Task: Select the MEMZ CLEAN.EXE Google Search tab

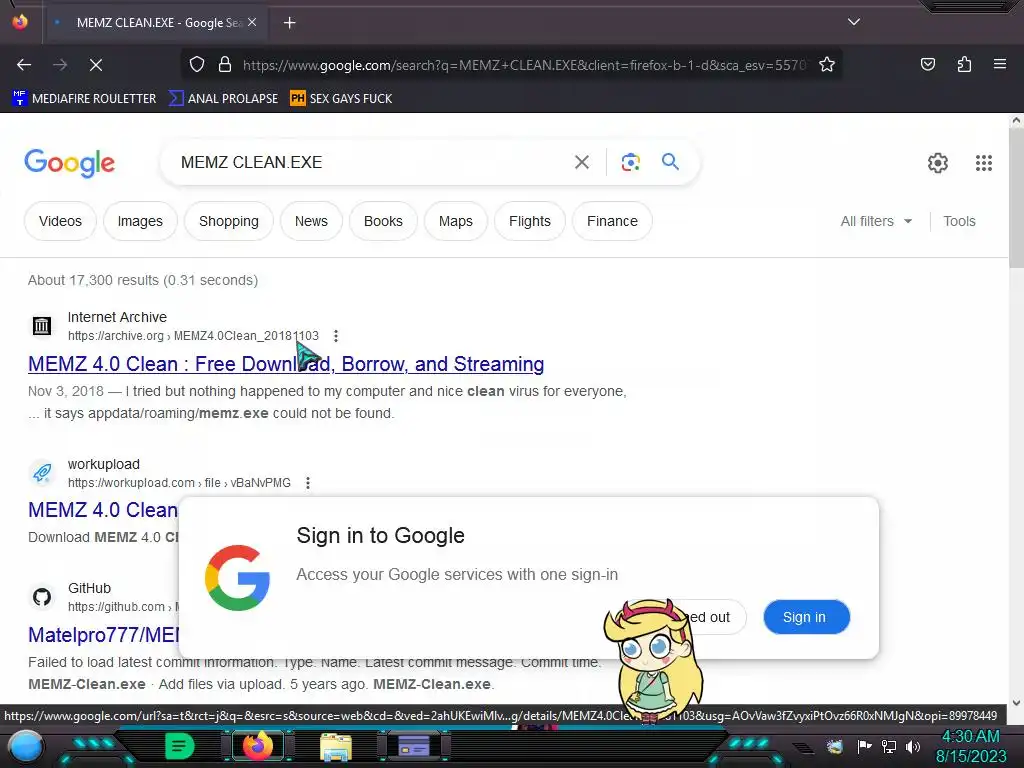Action: pos(156,23)
